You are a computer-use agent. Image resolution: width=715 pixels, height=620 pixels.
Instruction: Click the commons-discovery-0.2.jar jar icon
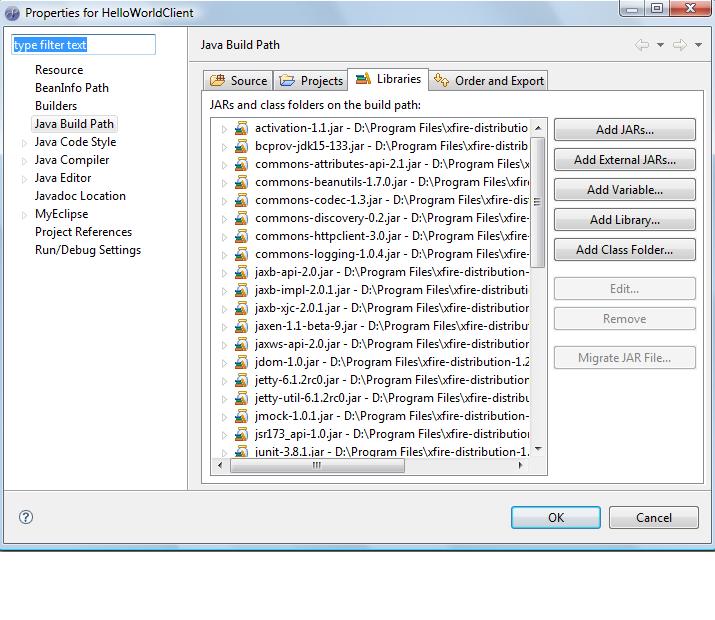pos(241,218)
